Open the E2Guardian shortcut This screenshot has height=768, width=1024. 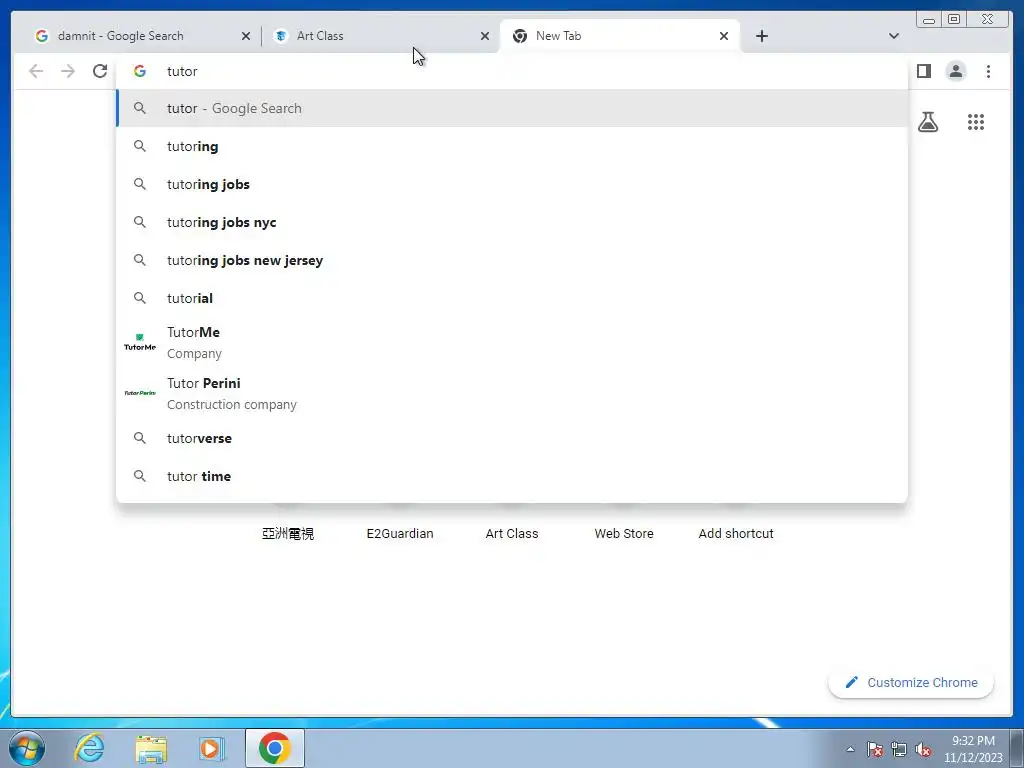400,534
